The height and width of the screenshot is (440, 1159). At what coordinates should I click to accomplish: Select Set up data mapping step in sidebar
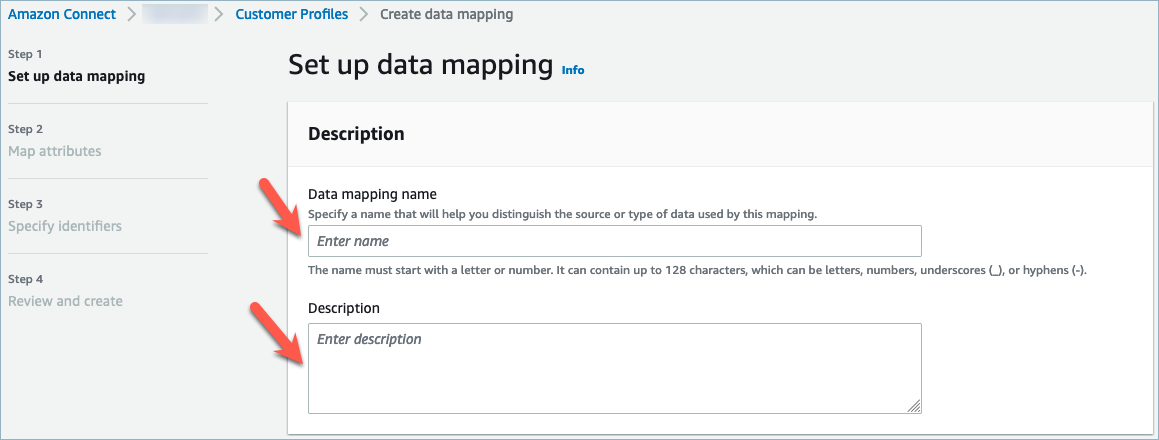pos(76,76)
